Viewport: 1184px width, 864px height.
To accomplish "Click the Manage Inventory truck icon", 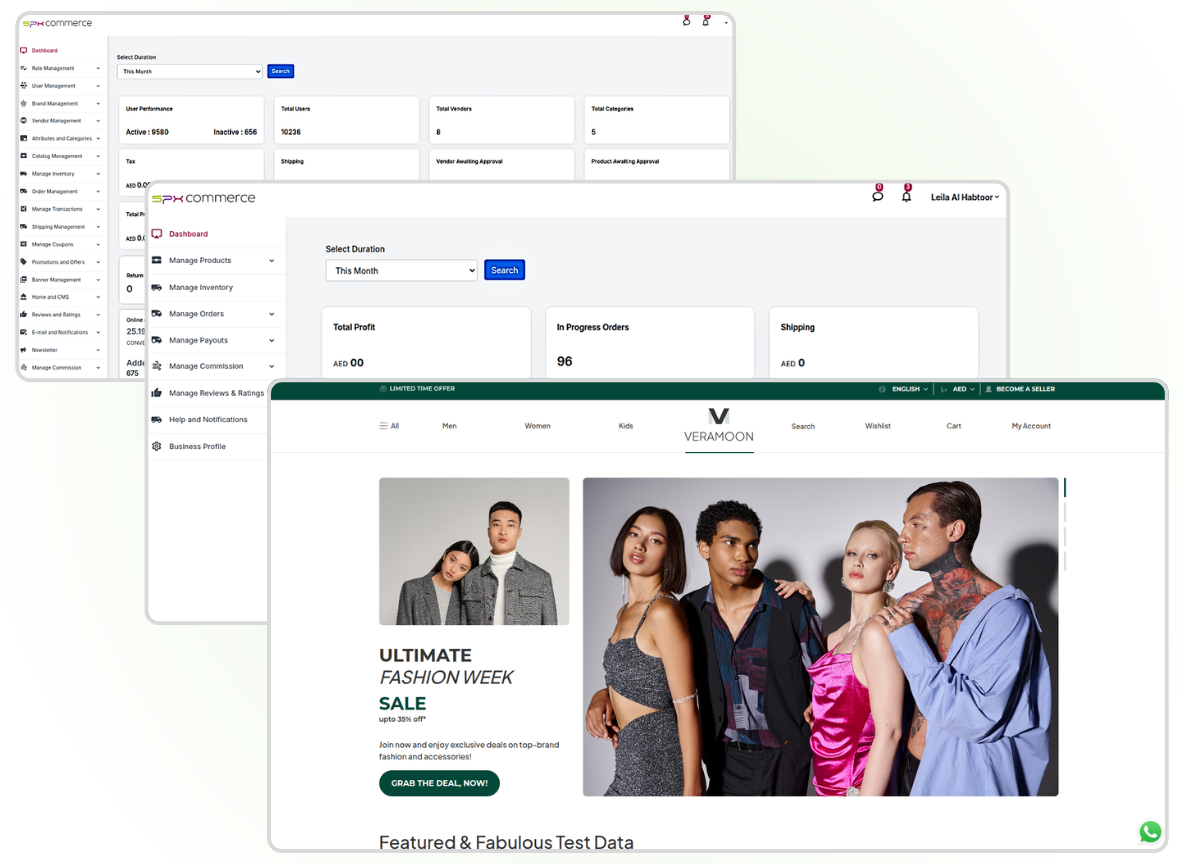I will [157, 287].
